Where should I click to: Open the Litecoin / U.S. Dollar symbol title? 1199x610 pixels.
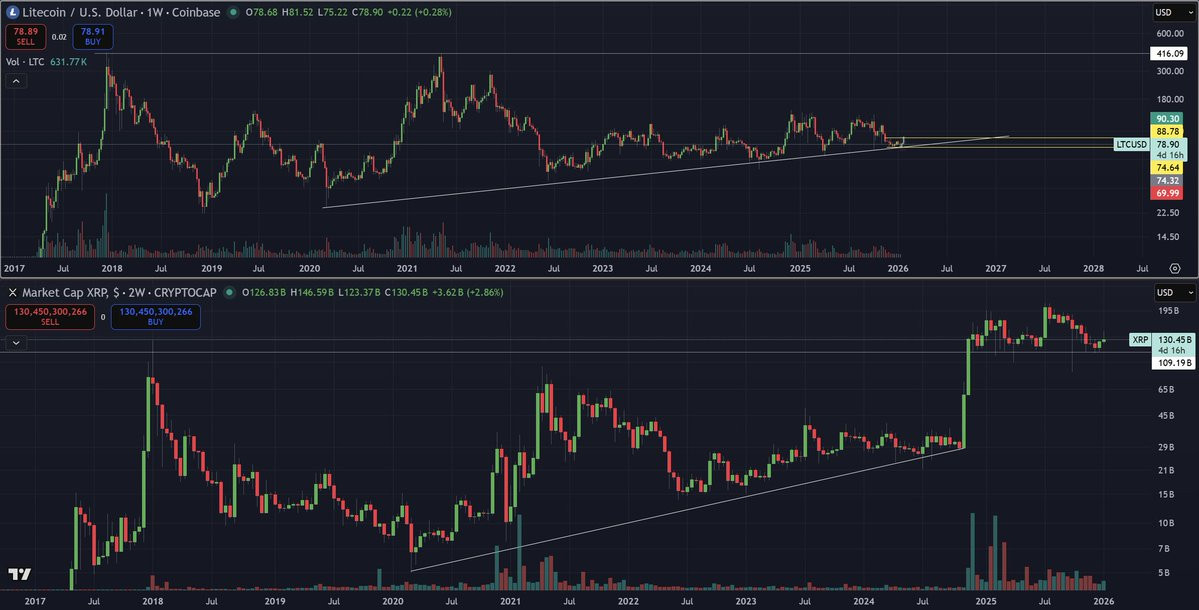coord(121,12)
